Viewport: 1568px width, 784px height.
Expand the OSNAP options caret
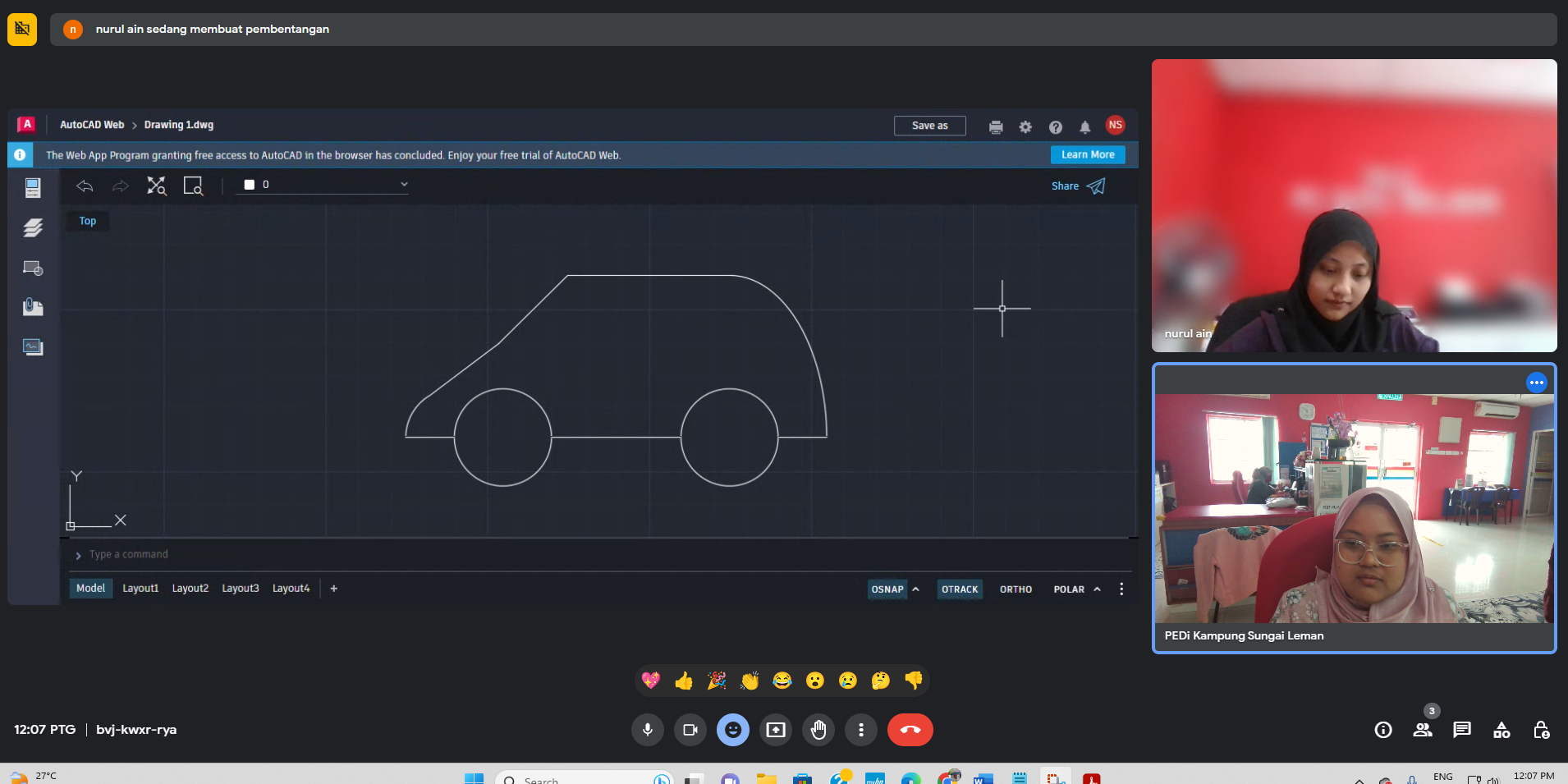pyautogui.click(x=916, y=589)
